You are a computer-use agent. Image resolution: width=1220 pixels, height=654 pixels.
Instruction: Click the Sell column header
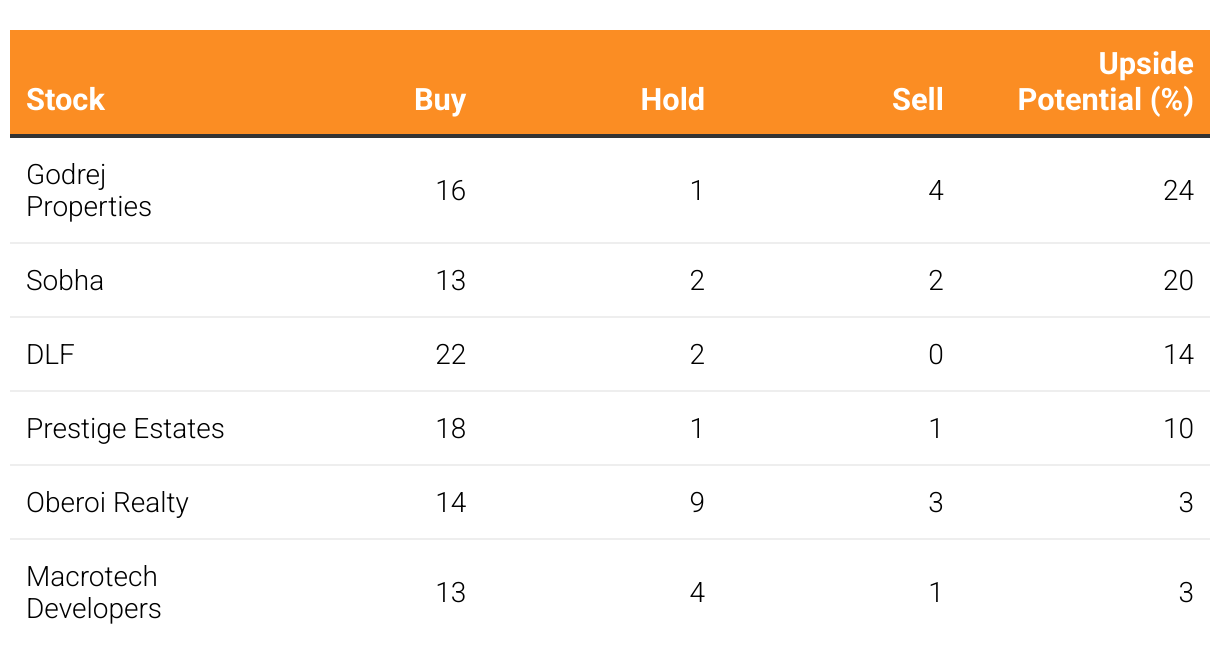tap(918, 99)
